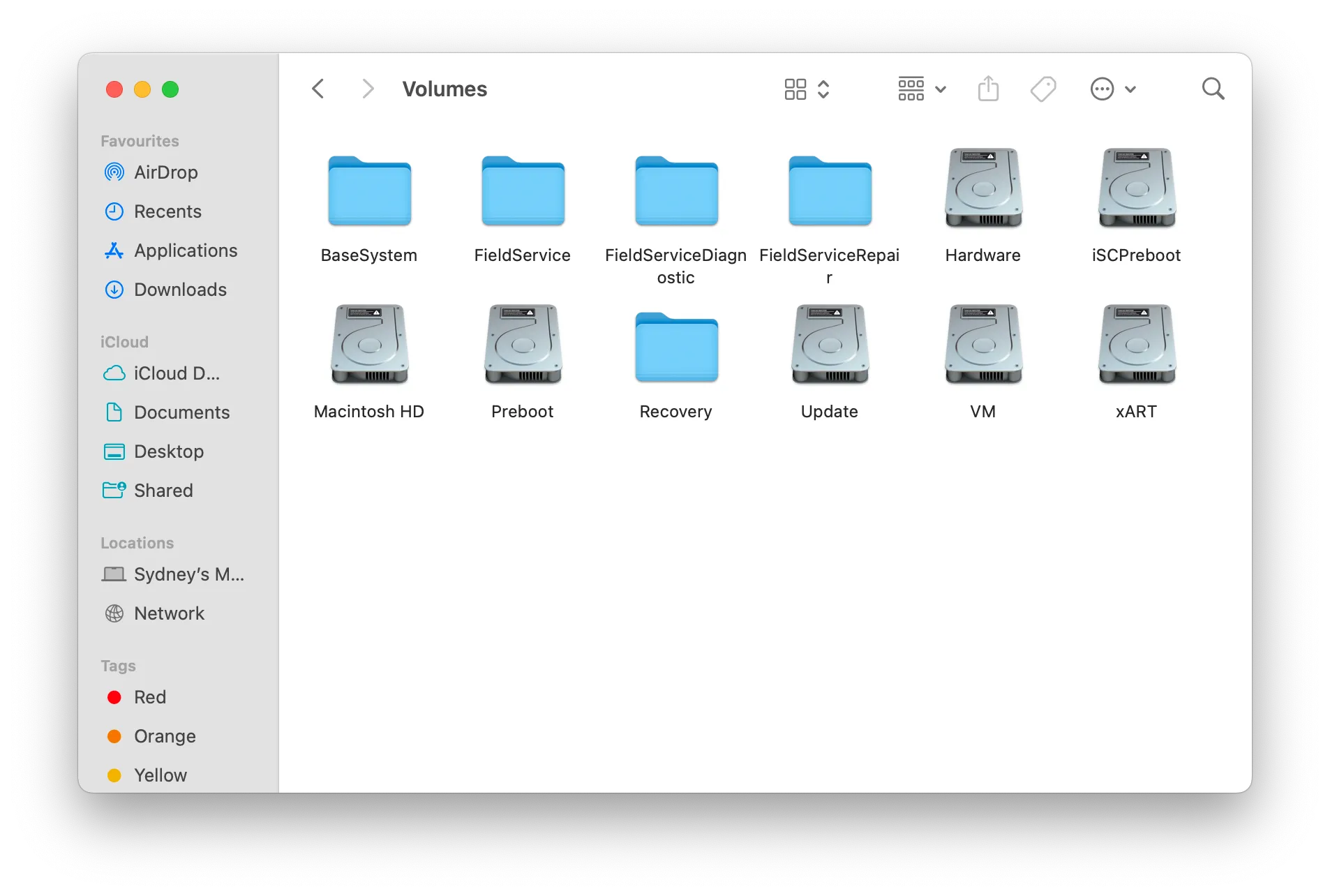Select the Red tag in sidebar
The width and height of the screenshot is (1330, 896).
click(x=149, y=697)
